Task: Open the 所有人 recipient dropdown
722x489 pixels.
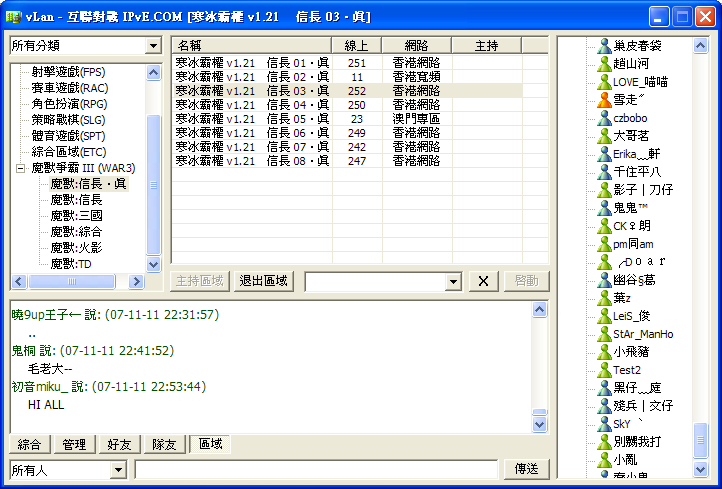Action: 118,470
